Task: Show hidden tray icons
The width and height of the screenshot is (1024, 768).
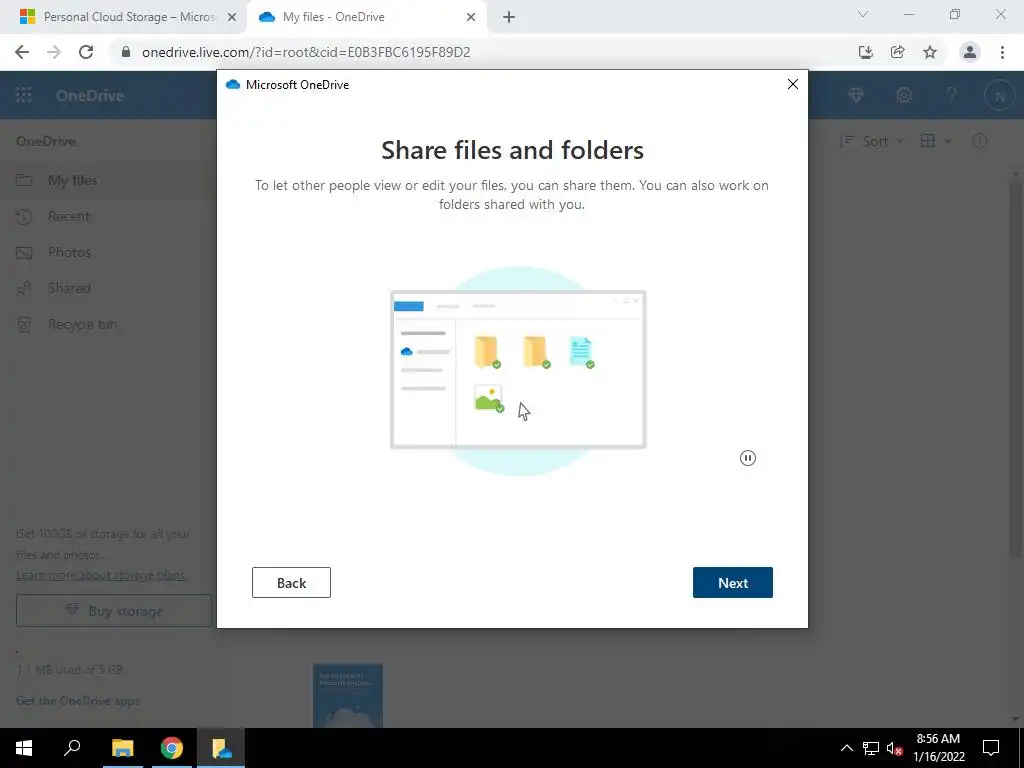Action: 846,748
